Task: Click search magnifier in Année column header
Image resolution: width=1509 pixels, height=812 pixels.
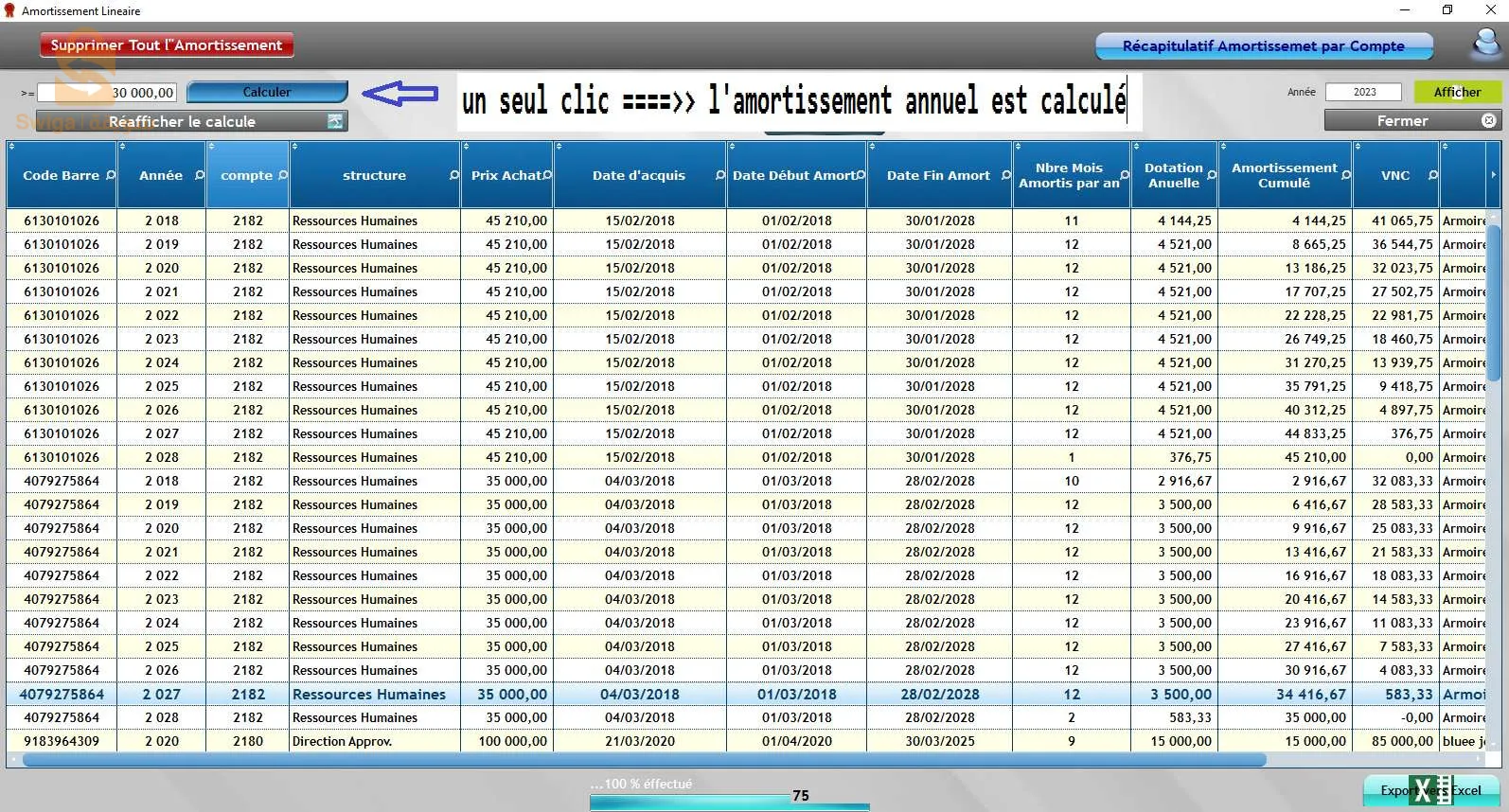Action: [199, 175]
